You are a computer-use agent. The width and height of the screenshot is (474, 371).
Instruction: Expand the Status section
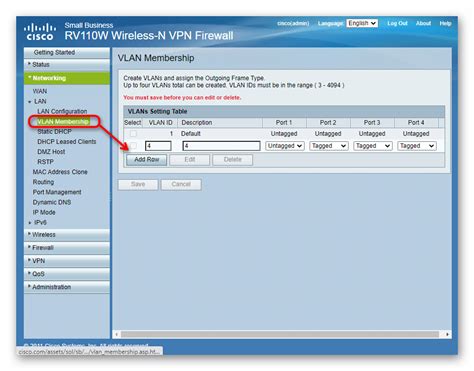coord(67,65)
